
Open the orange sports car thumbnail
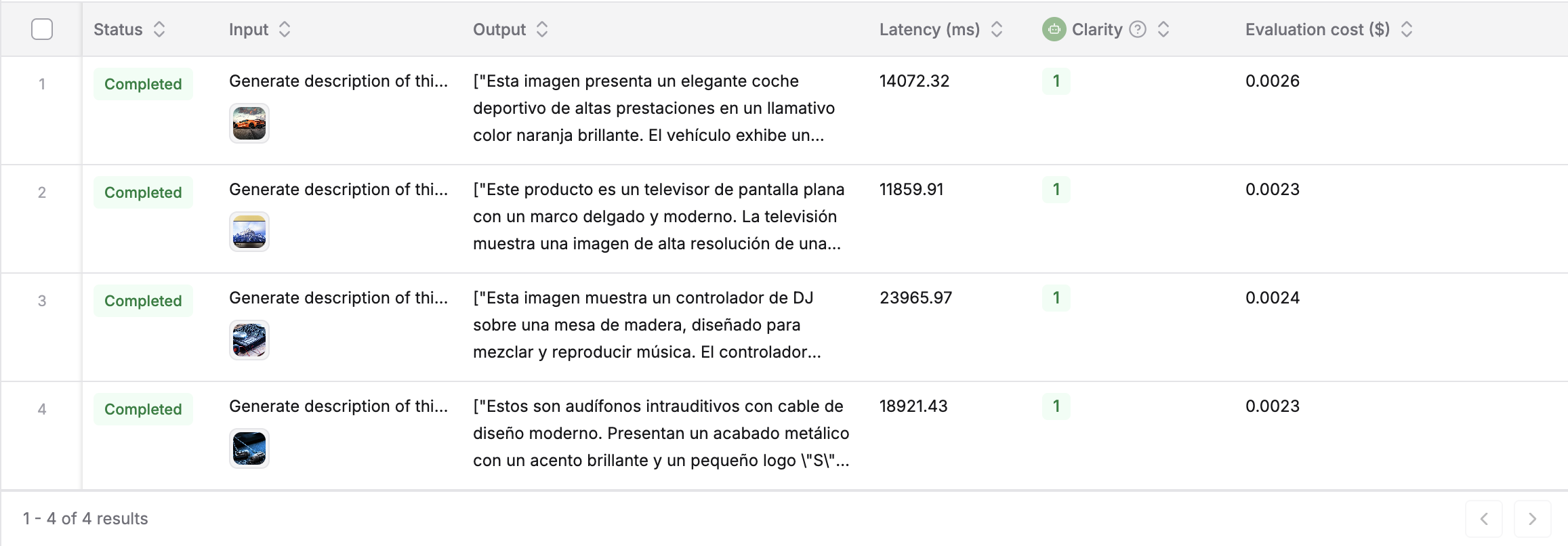click(248, 123)
